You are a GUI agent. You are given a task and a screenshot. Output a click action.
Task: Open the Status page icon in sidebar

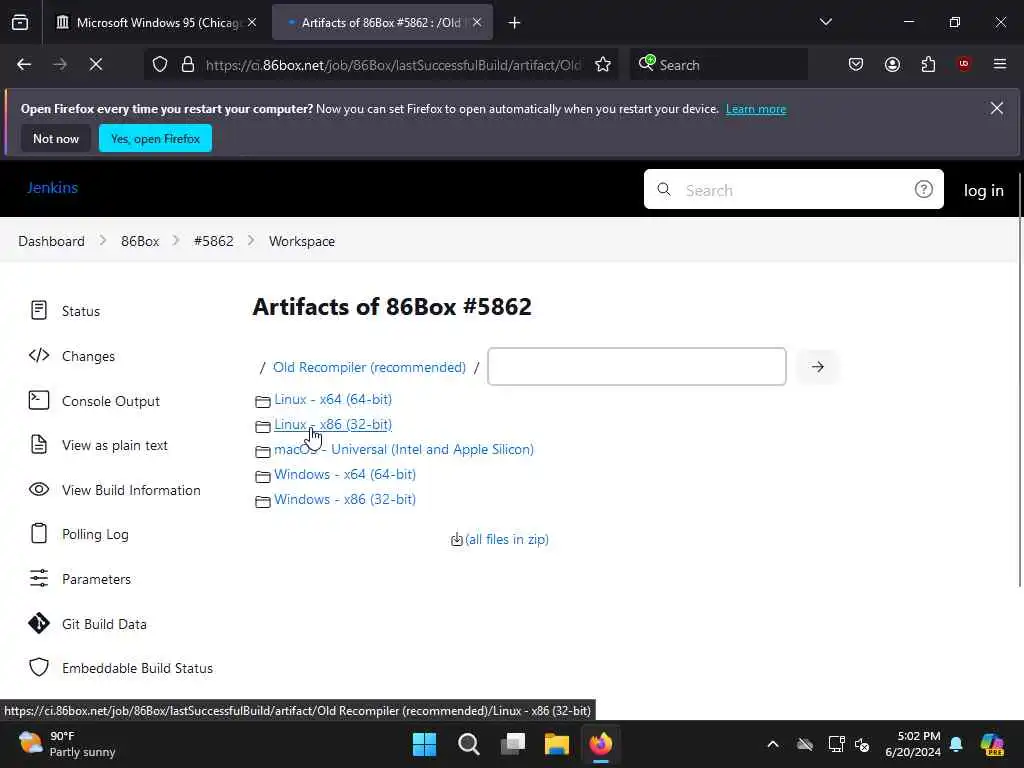pyautogui.click(x=39, y=310)
